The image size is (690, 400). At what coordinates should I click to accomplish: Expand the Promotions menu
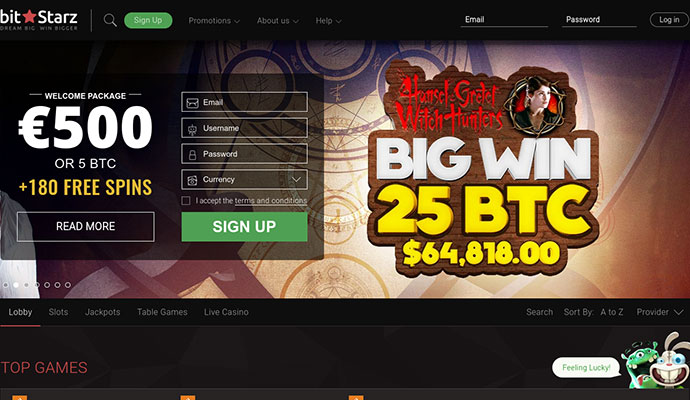(x=214, y=21)
